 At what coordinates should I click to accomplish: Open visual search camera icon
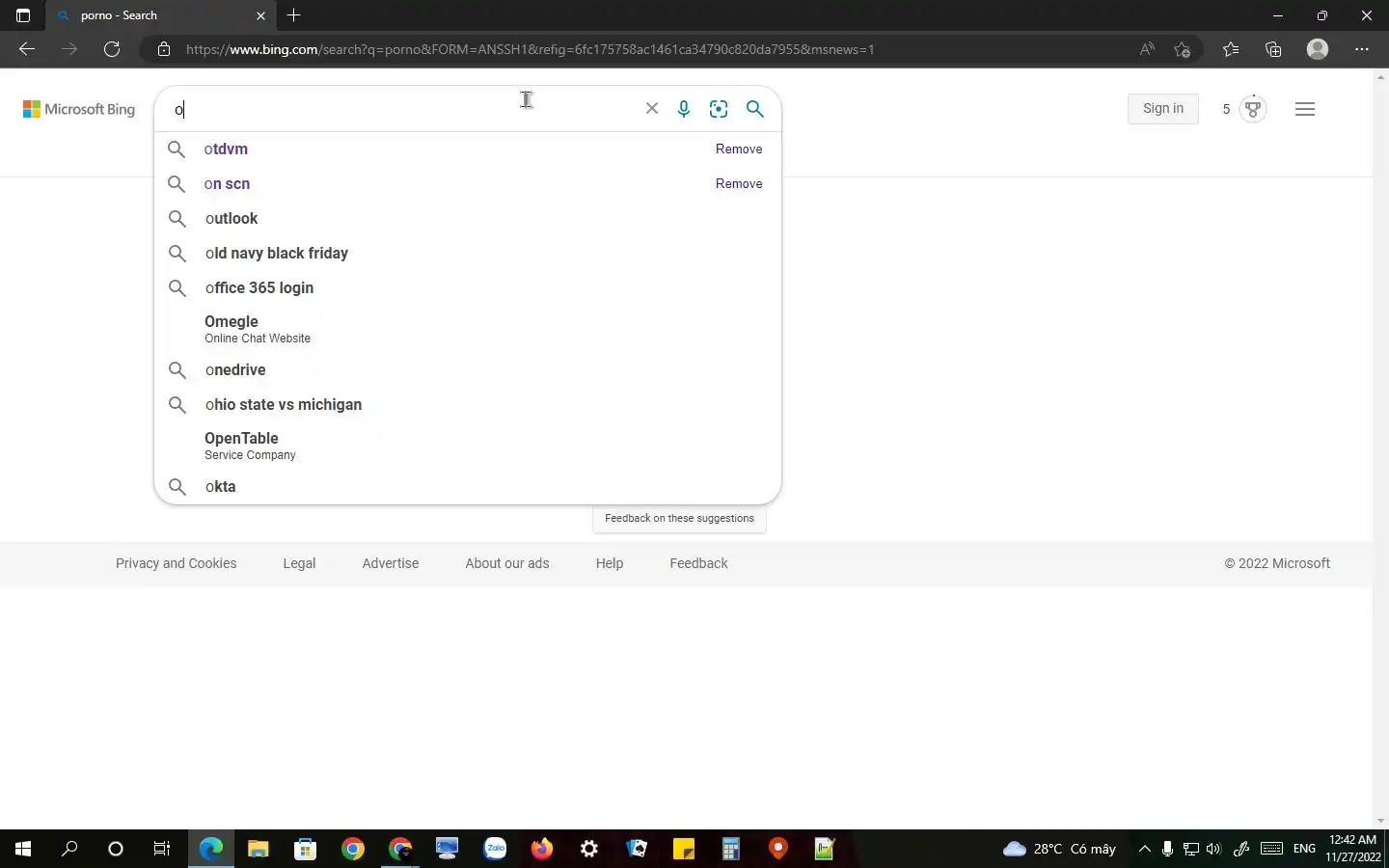click(x=719, y=109)
